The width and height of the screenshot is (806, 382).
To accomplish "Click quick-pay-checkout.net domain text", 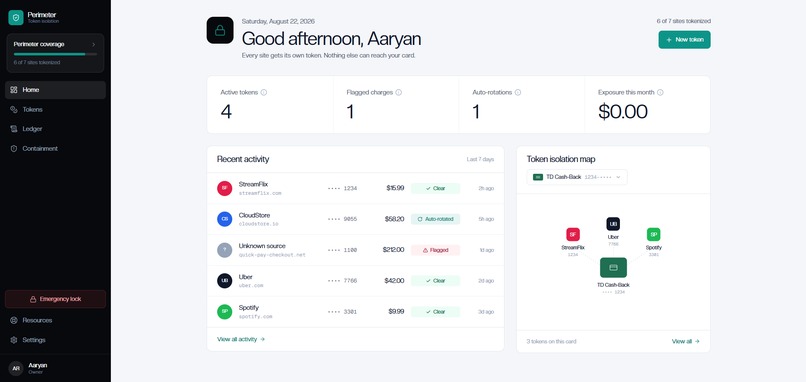I will coord(272,255).
